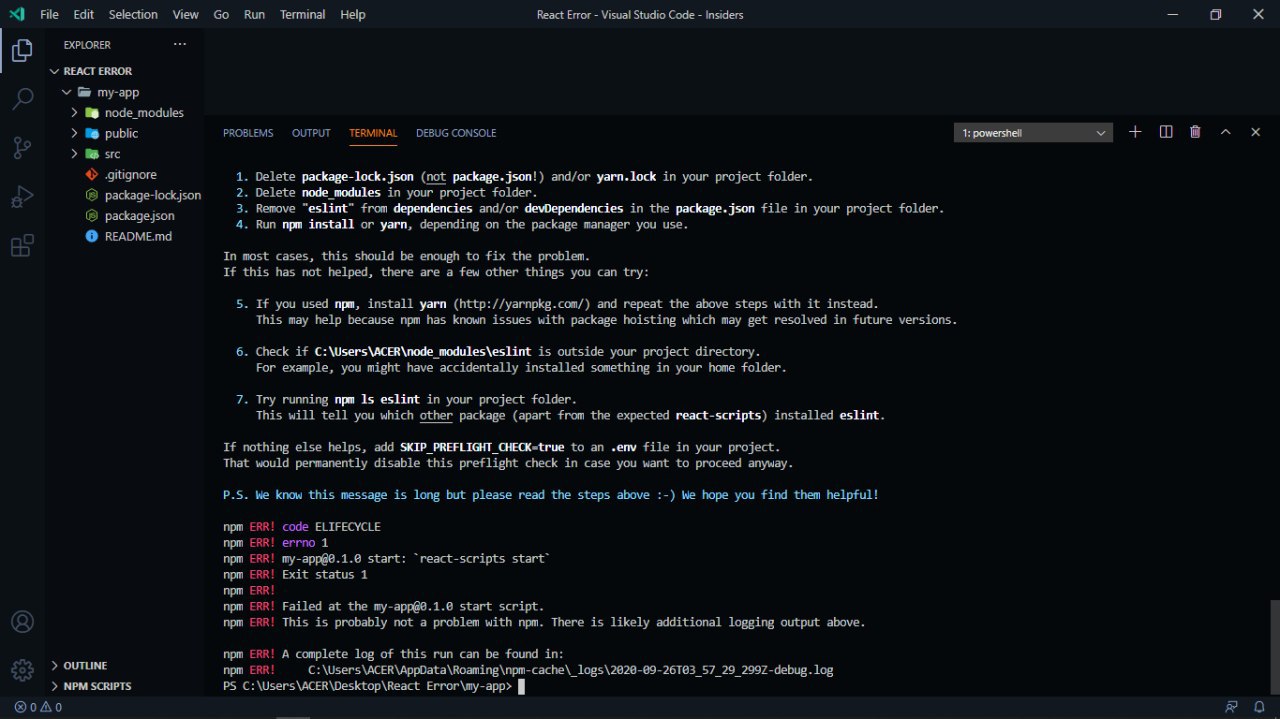Image resolution: width=1280 pixels, height=719 pixels.
Task: Click the 'npm ls eslint' command text
Action: (x=377, y=400)
